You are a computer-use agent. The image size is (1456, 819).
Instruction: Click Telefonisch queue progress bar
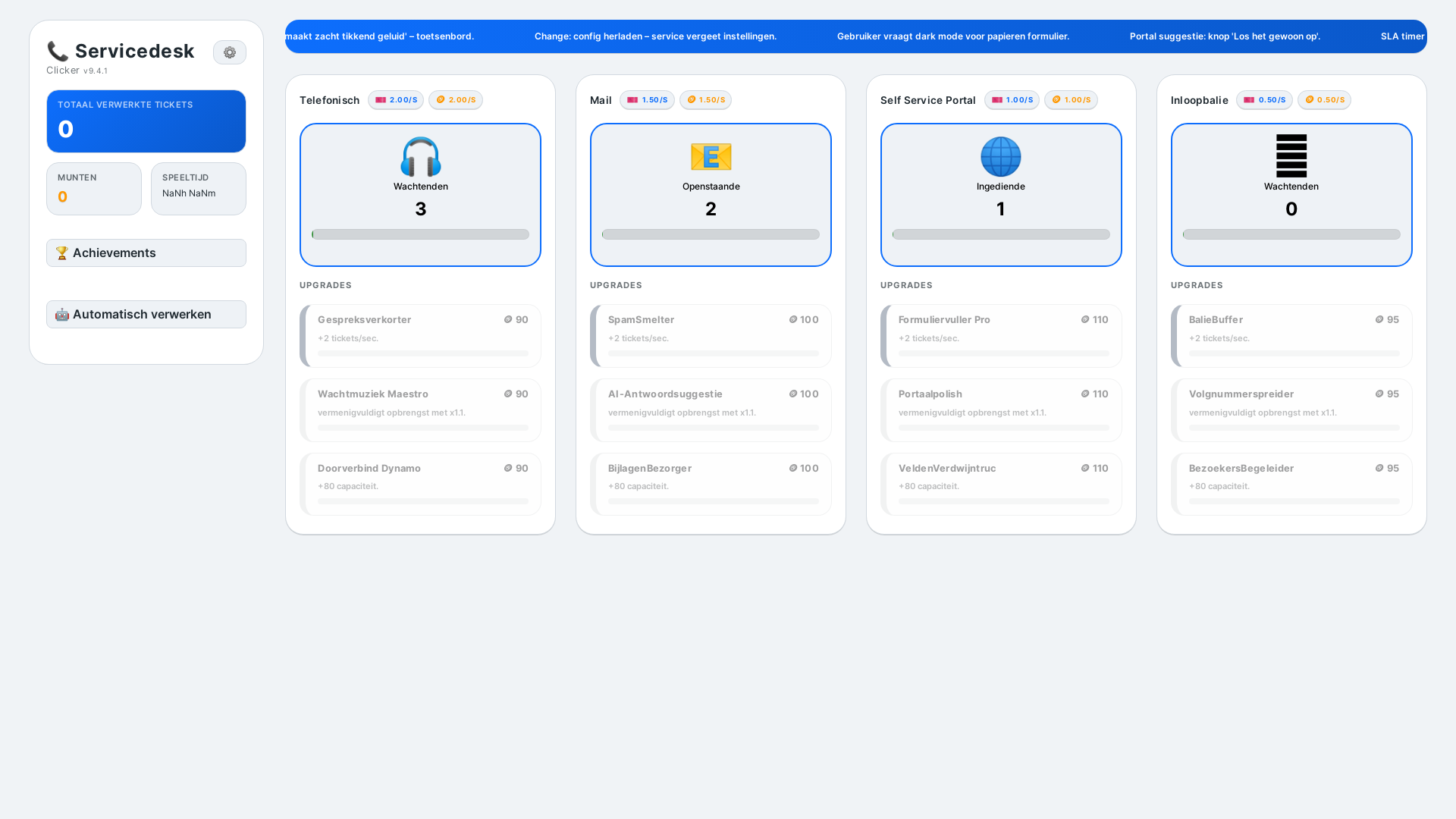tap(420, 234)
